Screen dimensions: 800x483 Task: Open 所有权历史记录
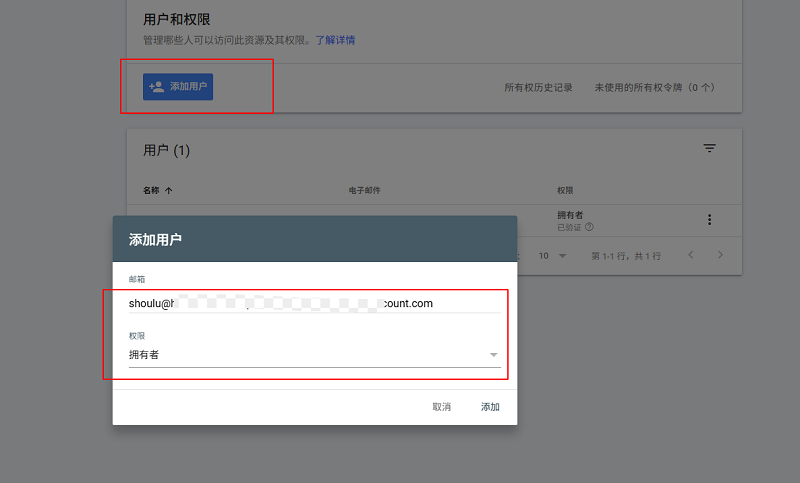[x=538, y=88]
